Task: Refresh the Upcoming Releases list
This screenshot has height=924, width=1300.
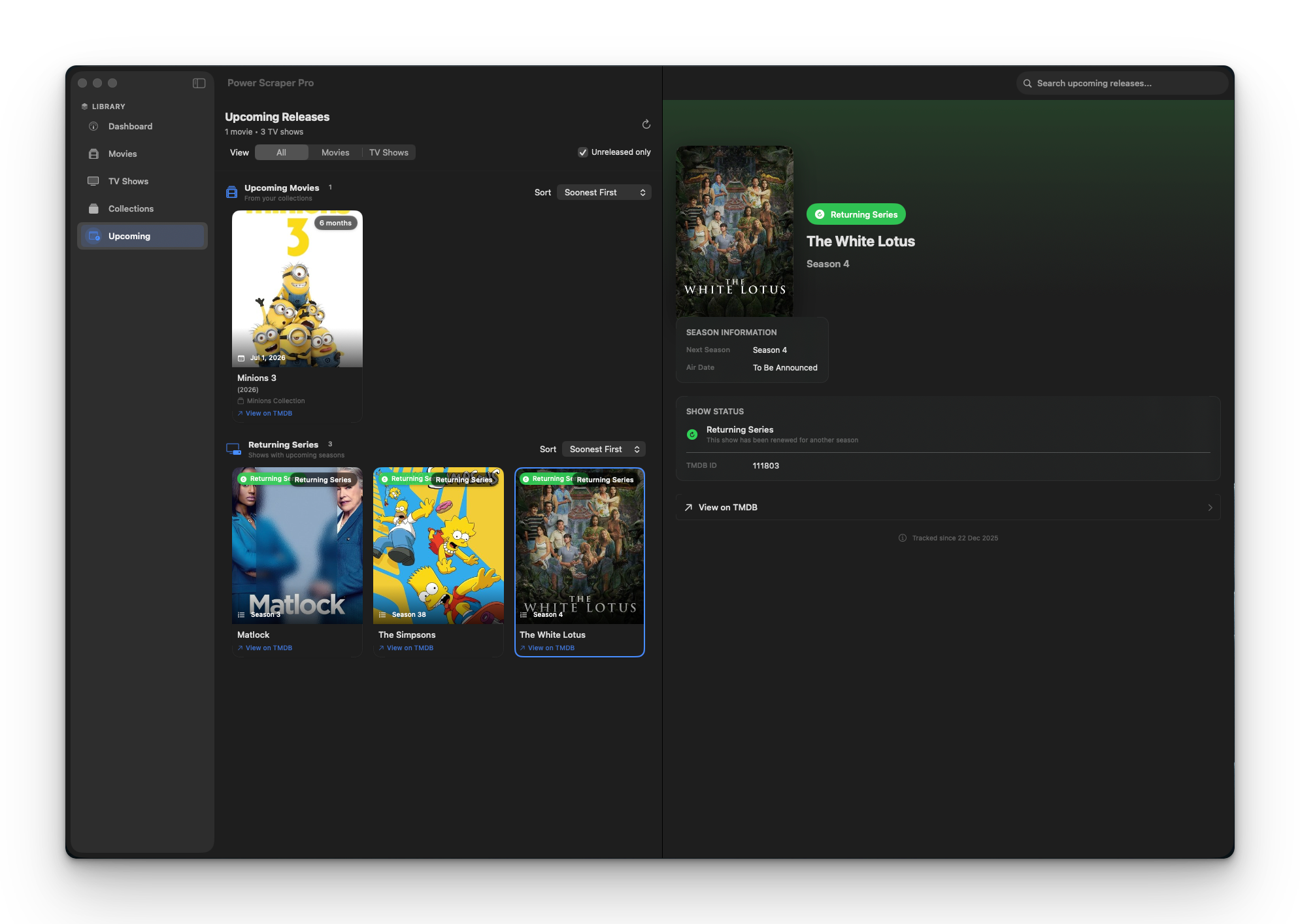Action: coord(646,124)
